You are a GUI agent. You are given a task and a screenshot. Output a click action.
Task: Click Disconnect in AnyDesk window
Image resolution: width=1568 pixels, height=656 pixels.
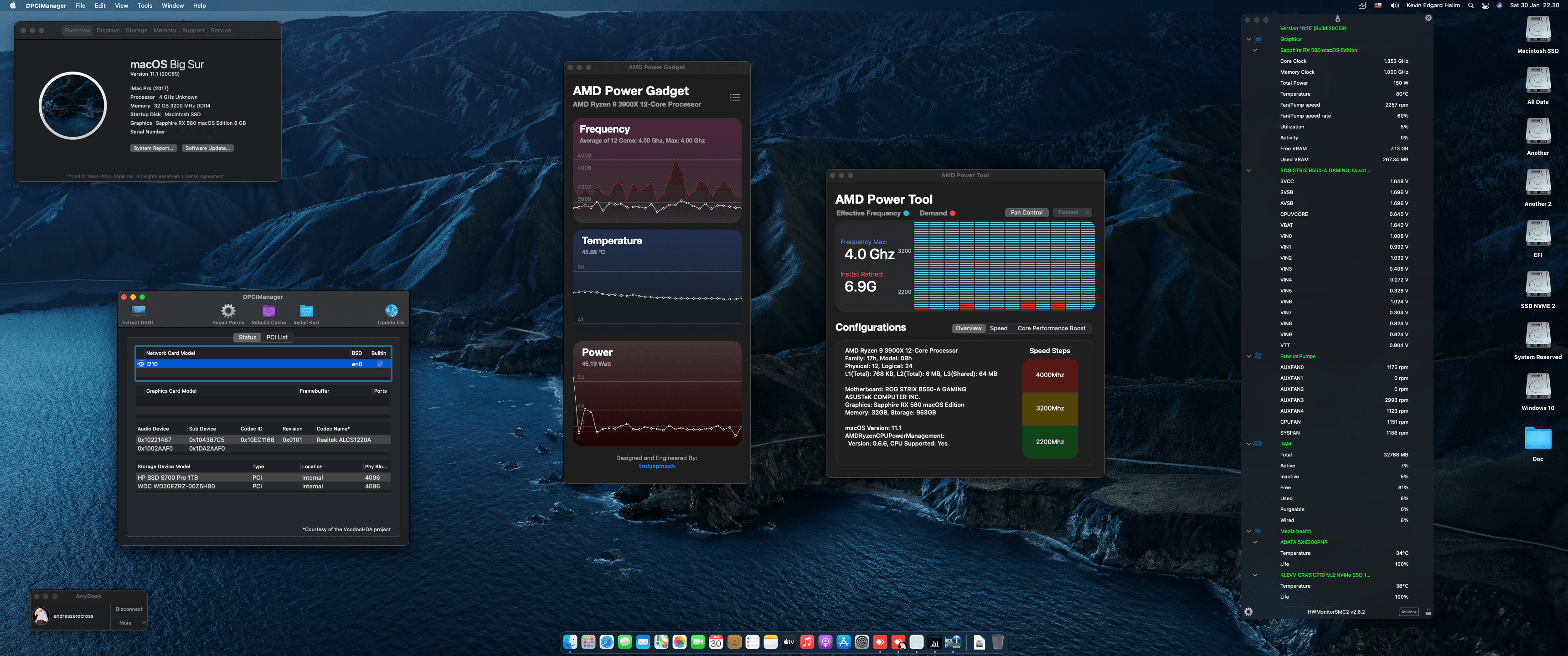[x=129, y=609]
